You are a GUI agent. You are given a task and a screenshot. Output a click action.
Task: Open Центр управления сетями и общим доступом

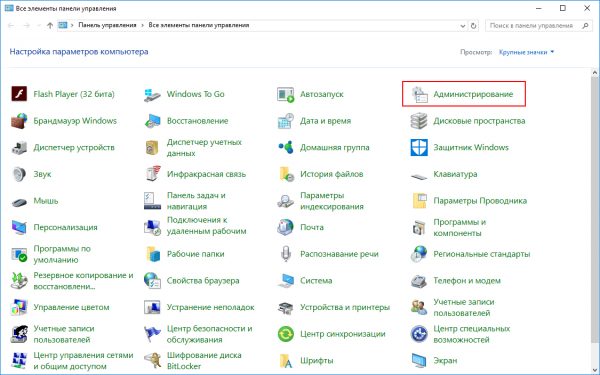click(83, 360)
